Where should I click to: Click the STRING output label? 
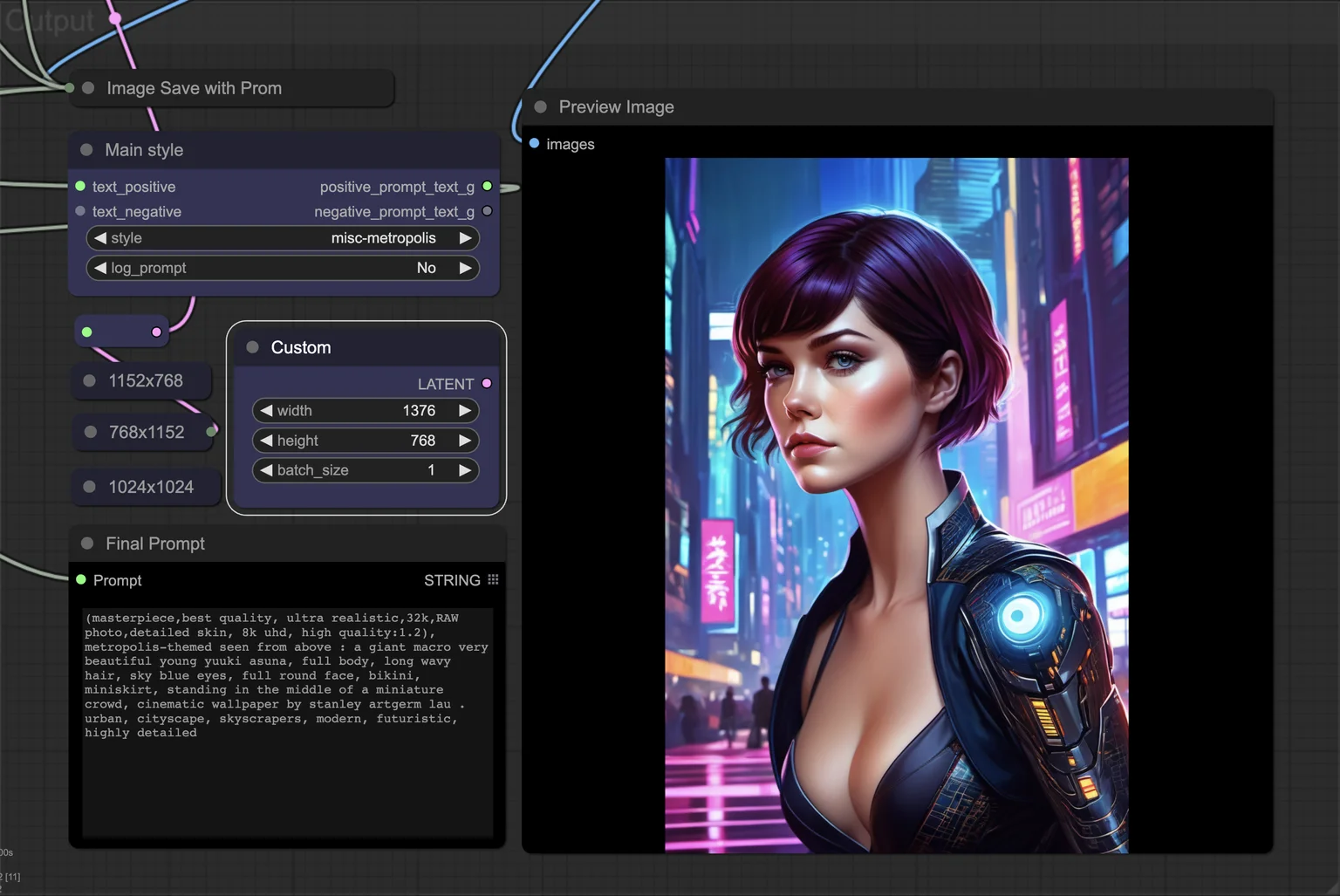452,580
